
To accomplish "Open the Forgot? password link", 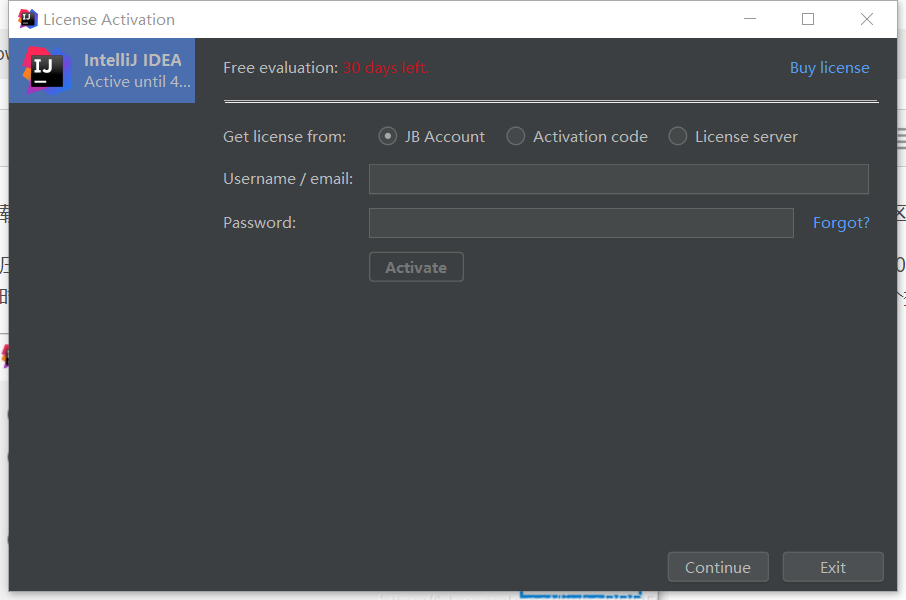I will [841, 223].
